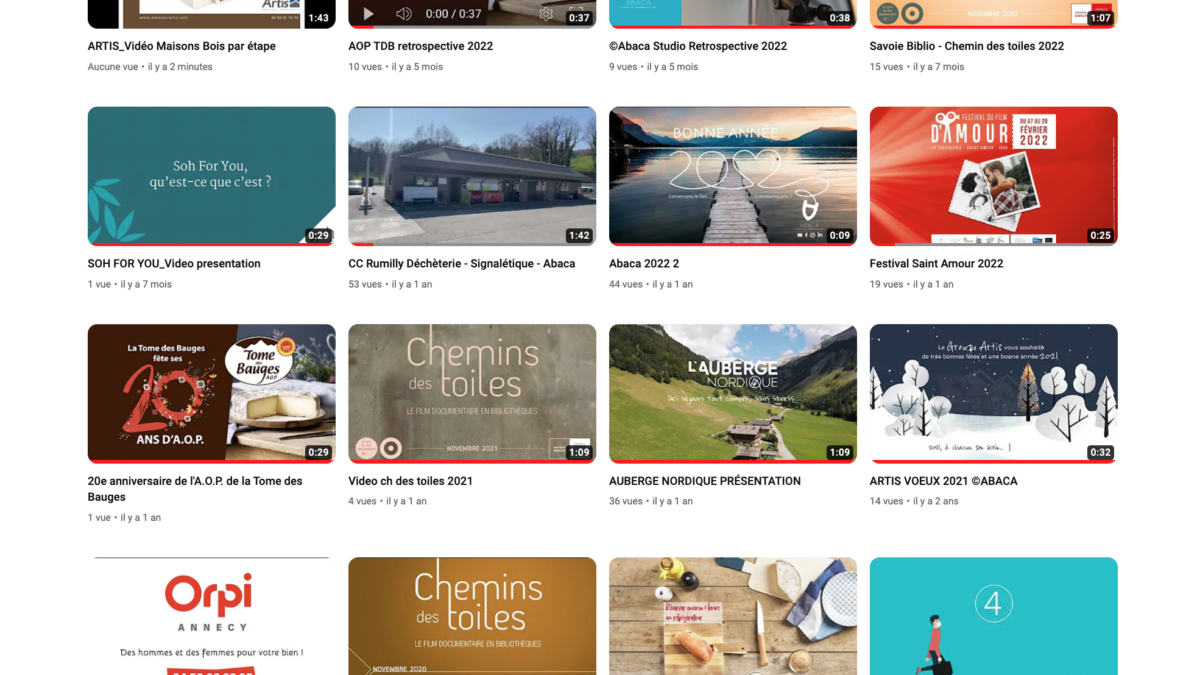Click the 0:38 duration badge on Abaca Studio Retrospective
1200x675 pixels.
click(x=840, y=18)
